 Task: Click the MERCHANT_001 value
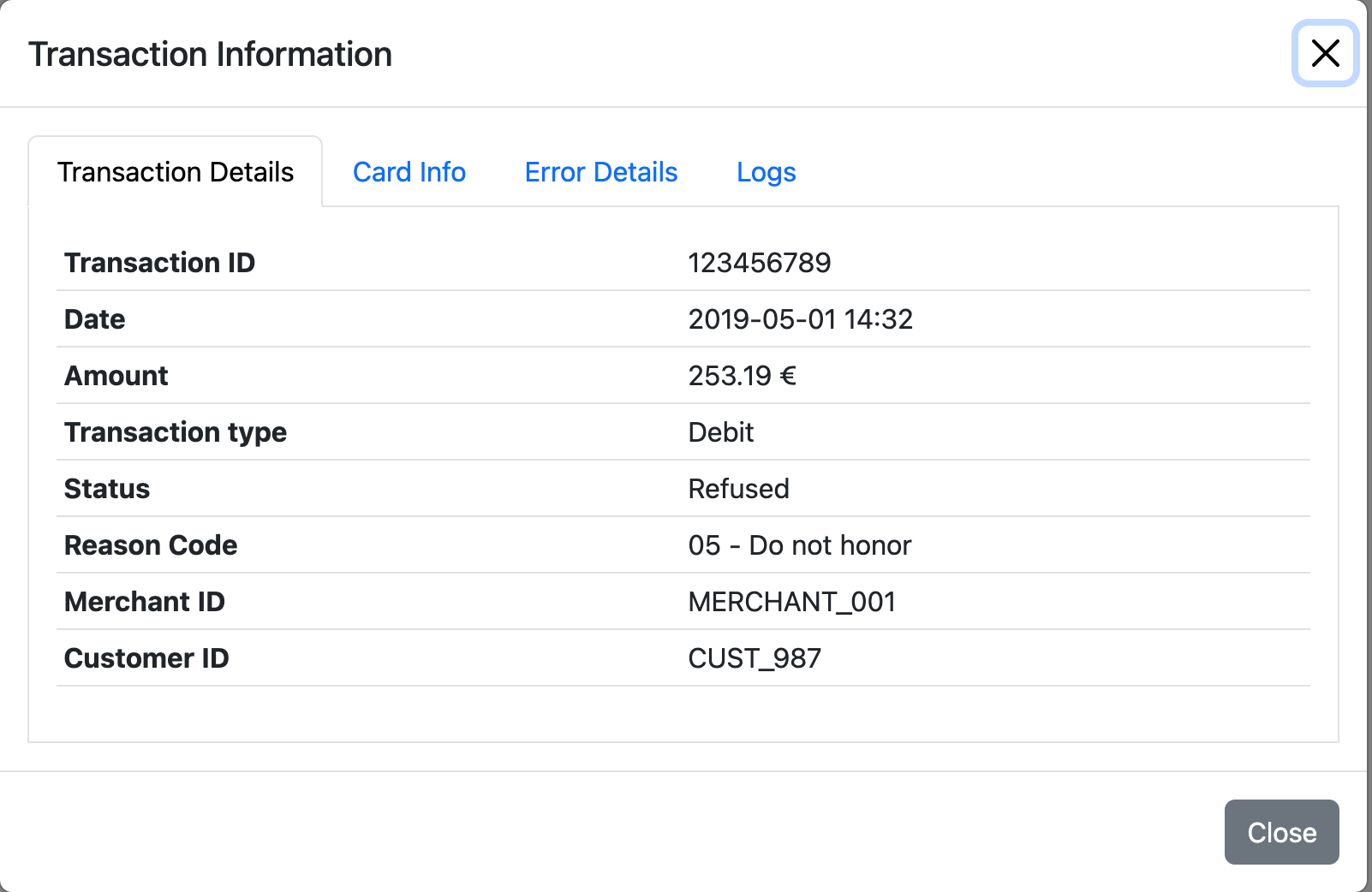[792, 602]
